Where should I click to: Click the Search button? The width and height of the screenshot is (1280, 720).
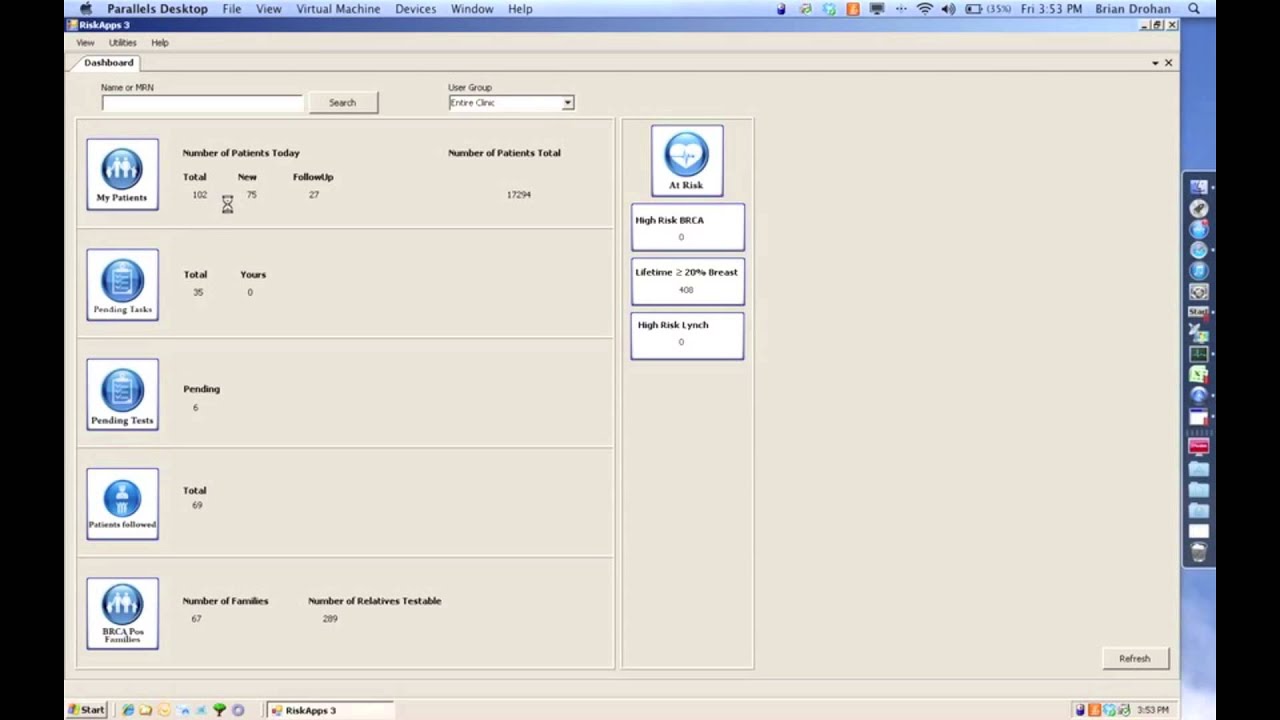(x=343, y=103)
